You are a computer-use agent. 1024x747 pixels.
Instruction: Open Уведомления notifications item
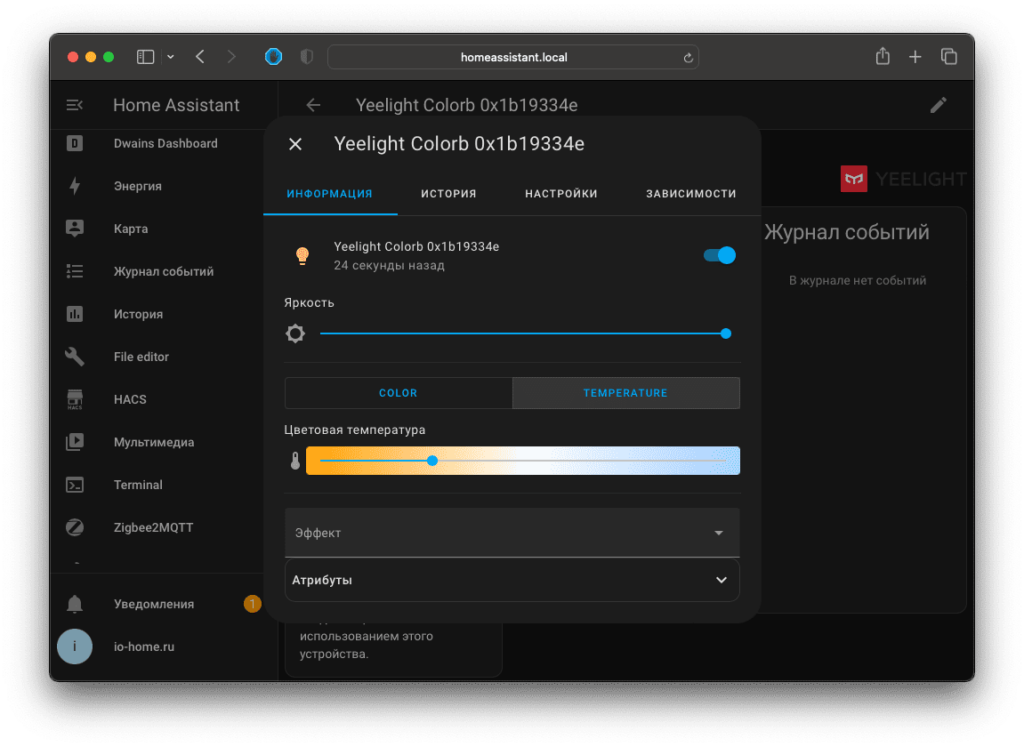tap(153, 604)
